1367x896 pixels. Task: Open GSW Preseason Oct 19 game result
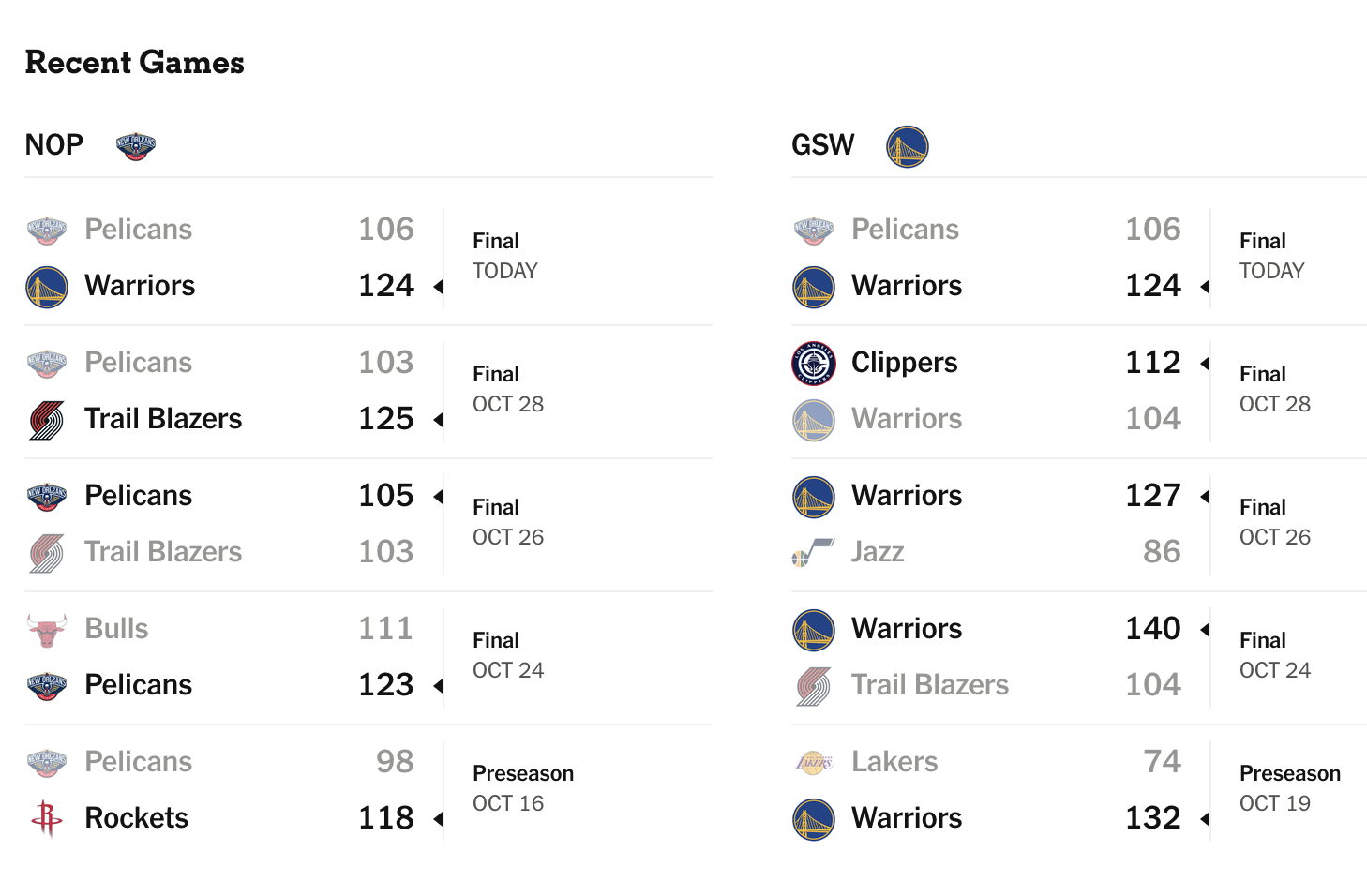1290,788
